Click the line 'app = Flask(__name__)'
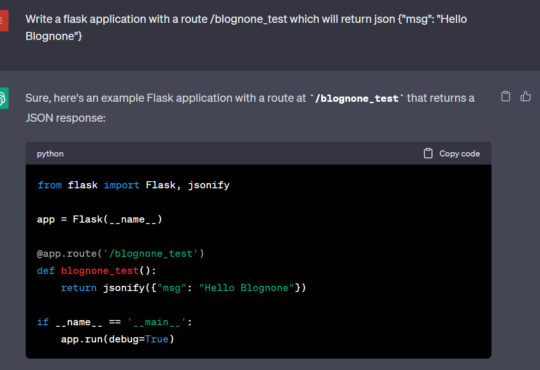 pos(99,219)
